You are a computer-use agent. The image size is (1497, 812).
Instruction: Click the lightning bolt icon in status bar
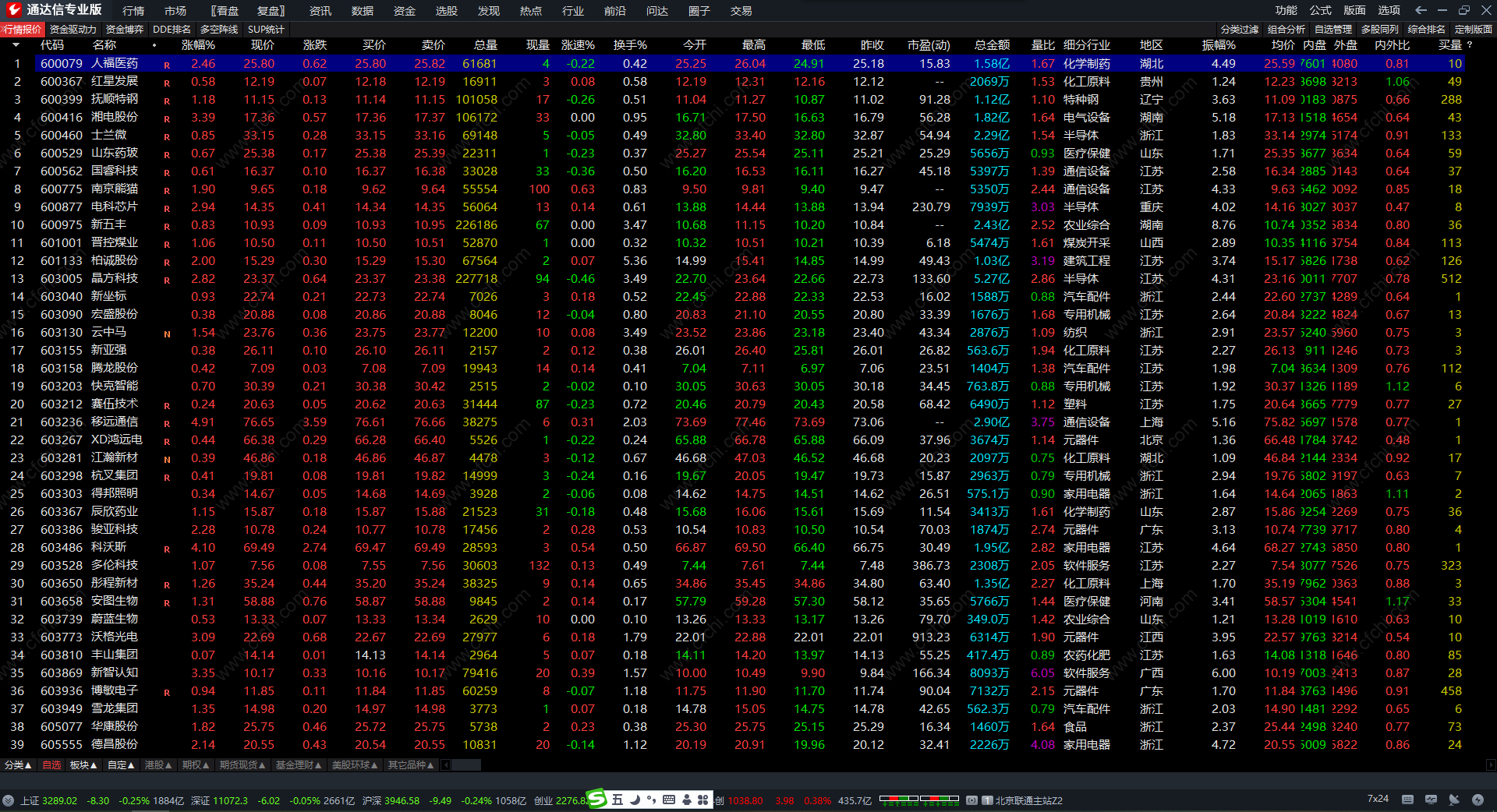1478,800
